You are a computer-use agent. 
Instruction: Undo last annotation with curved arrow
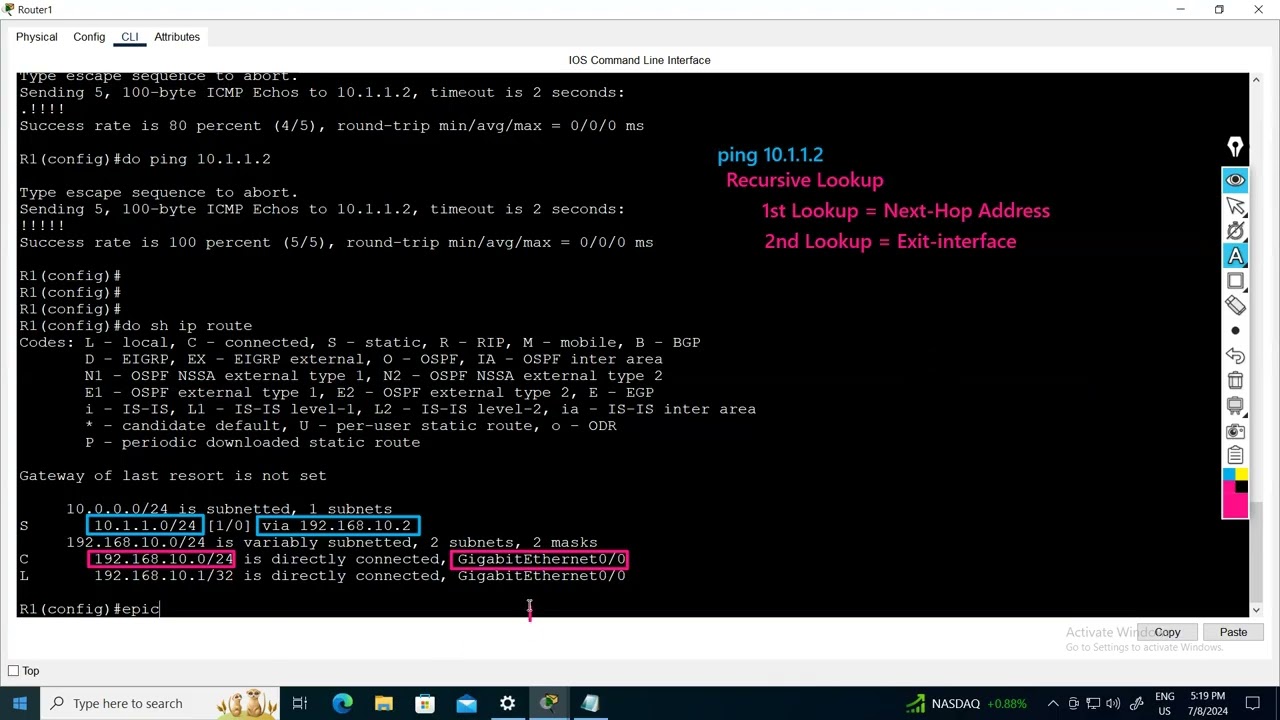click(x=1235, y=356)
